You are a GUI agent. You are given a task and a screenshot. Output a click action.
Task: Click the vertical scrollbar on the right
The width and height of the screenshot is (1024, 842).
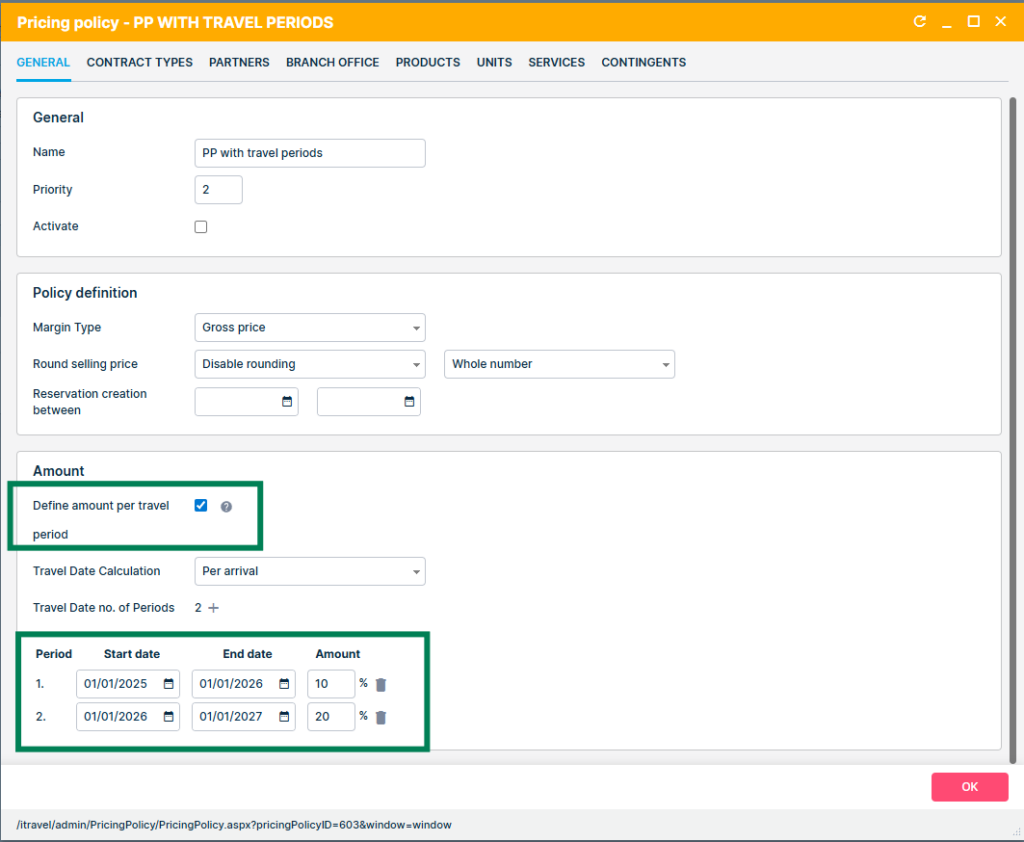pos(1014,420)
